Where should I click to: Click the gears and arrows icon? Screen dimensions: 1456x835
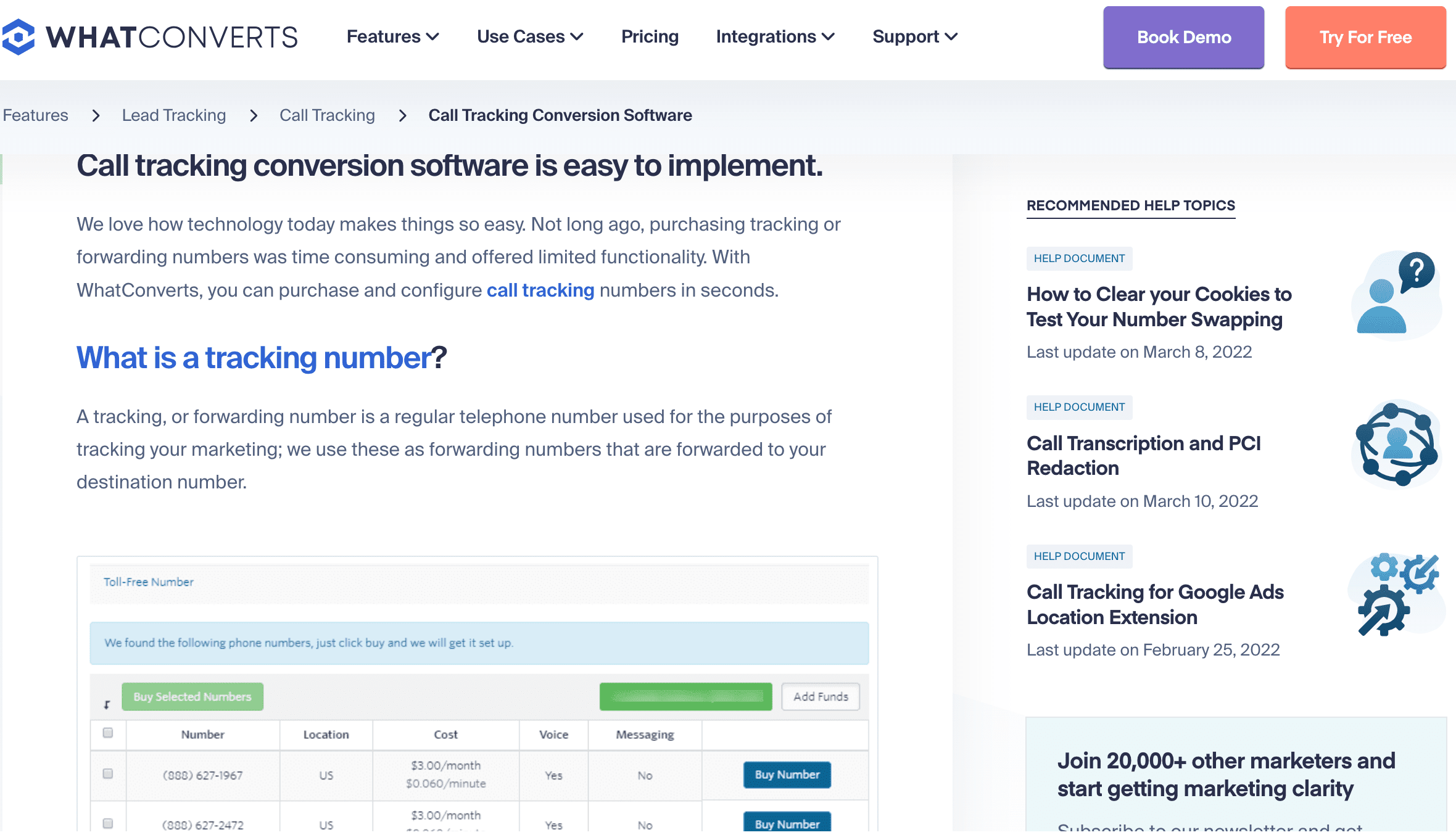(x=1397, y=593)
